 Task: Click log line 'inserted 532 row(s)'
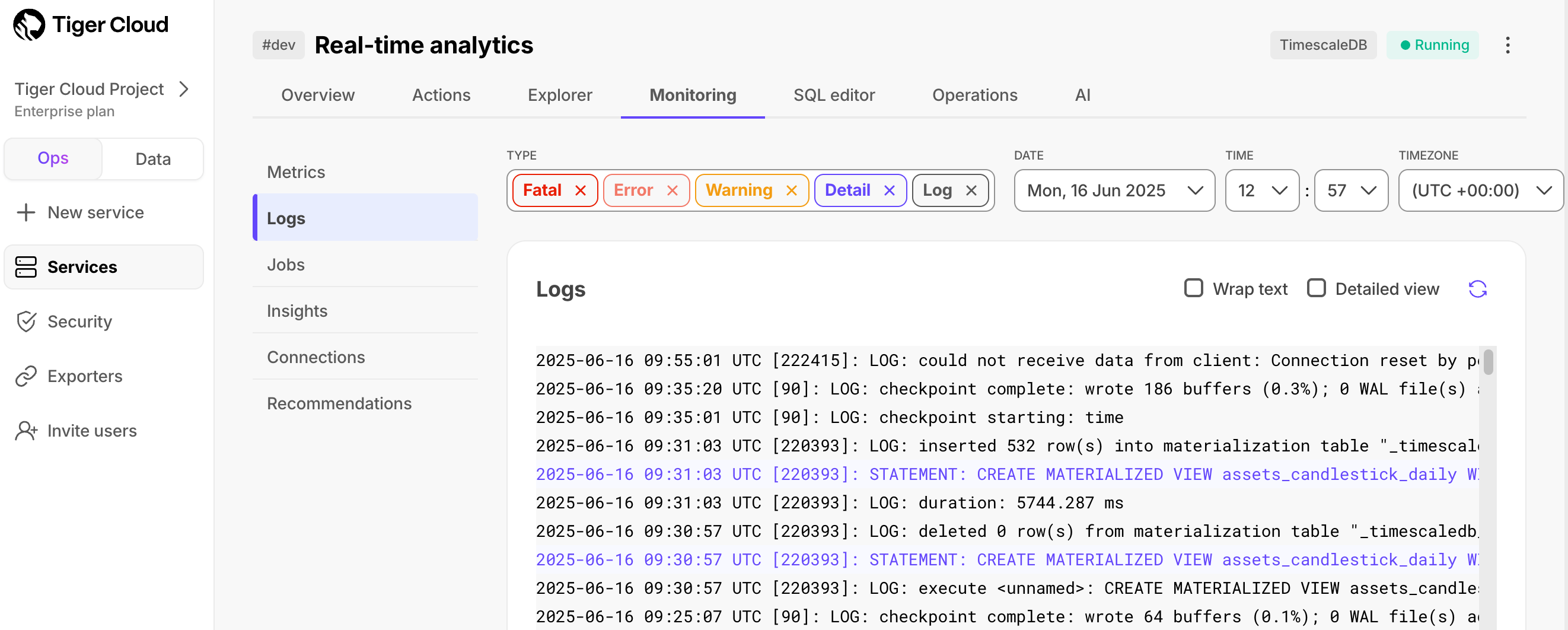point(1008,446)
